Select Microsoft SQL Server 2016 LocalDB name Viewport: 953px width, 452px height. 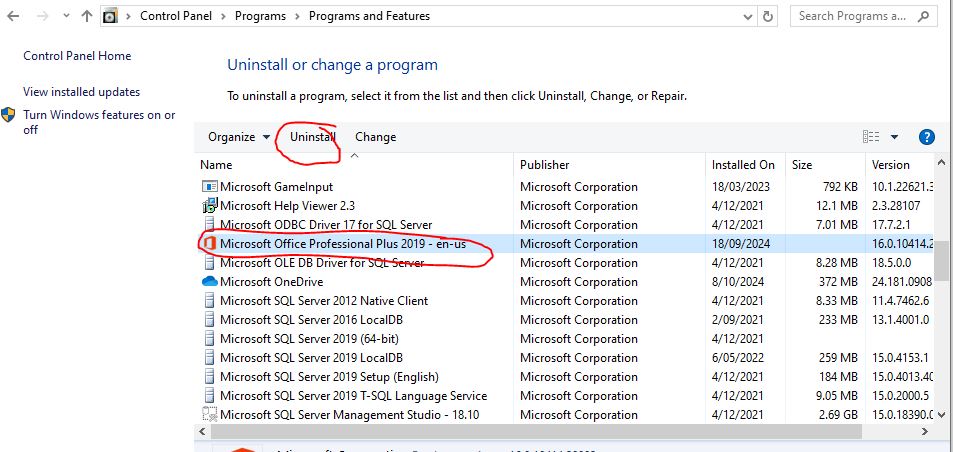coord(311,320)
